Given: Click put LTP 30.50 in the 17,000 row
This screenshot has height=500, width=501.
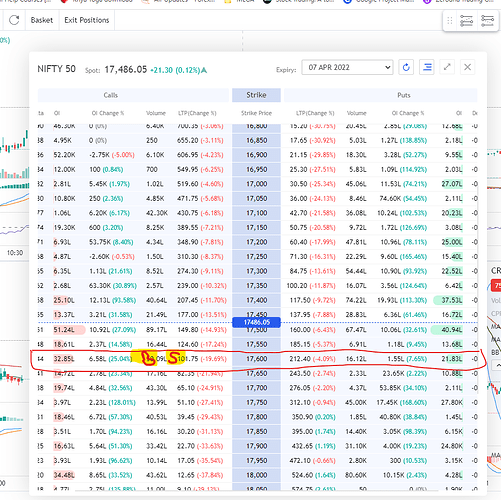Looking at the screenshot, I should [x=298, y=184].
